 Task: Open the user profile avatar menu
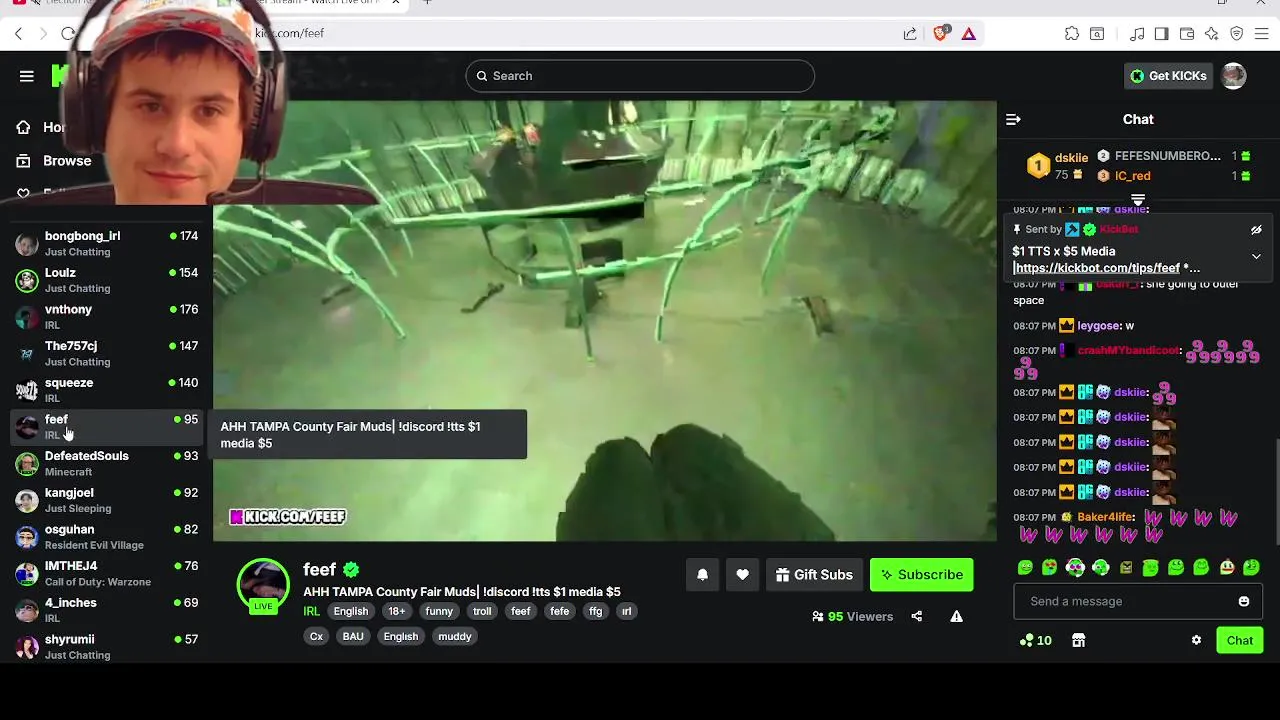tap(1234, 76)
